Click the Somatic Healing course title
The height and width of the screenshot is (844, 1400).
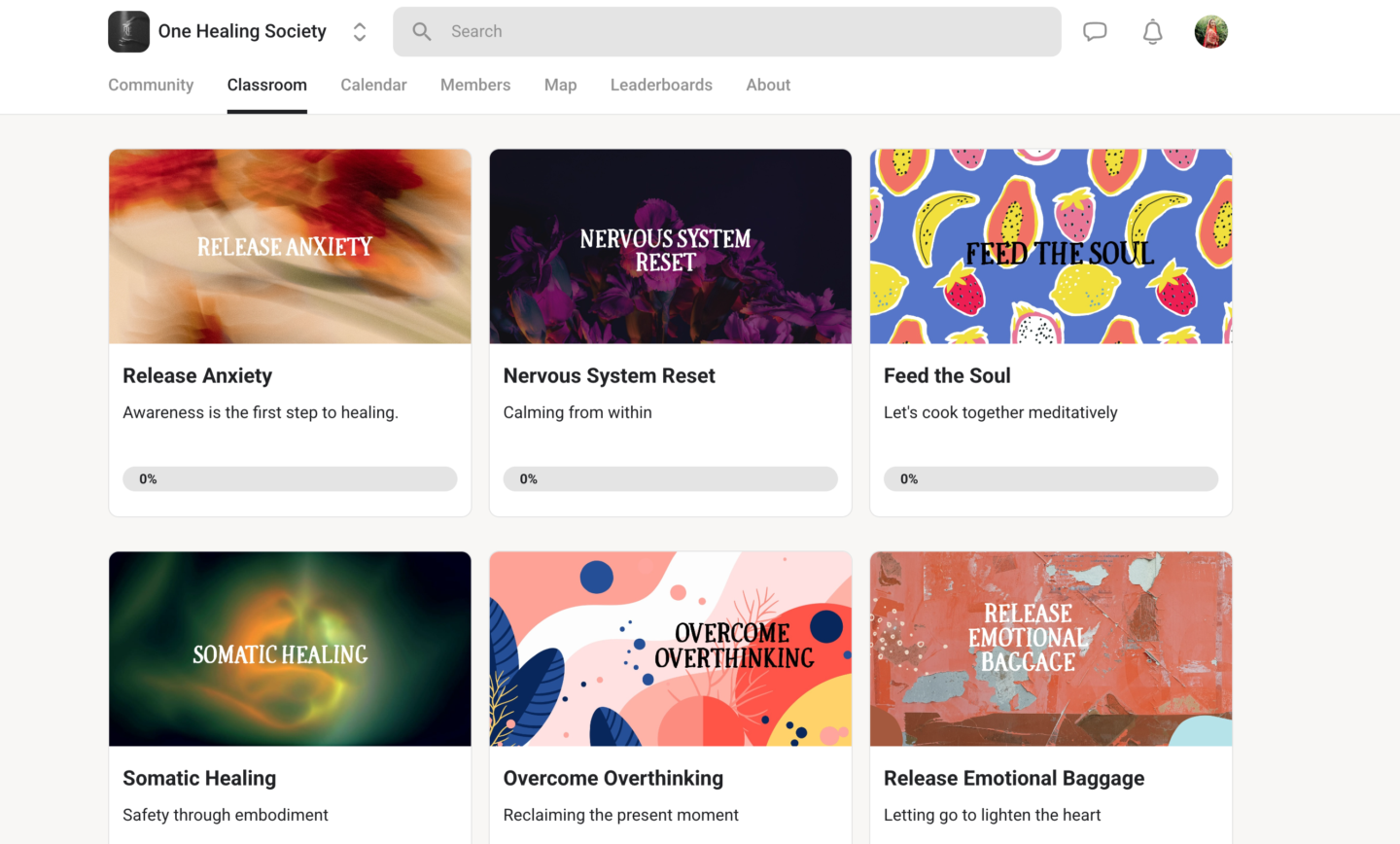[x=199, y=778]
